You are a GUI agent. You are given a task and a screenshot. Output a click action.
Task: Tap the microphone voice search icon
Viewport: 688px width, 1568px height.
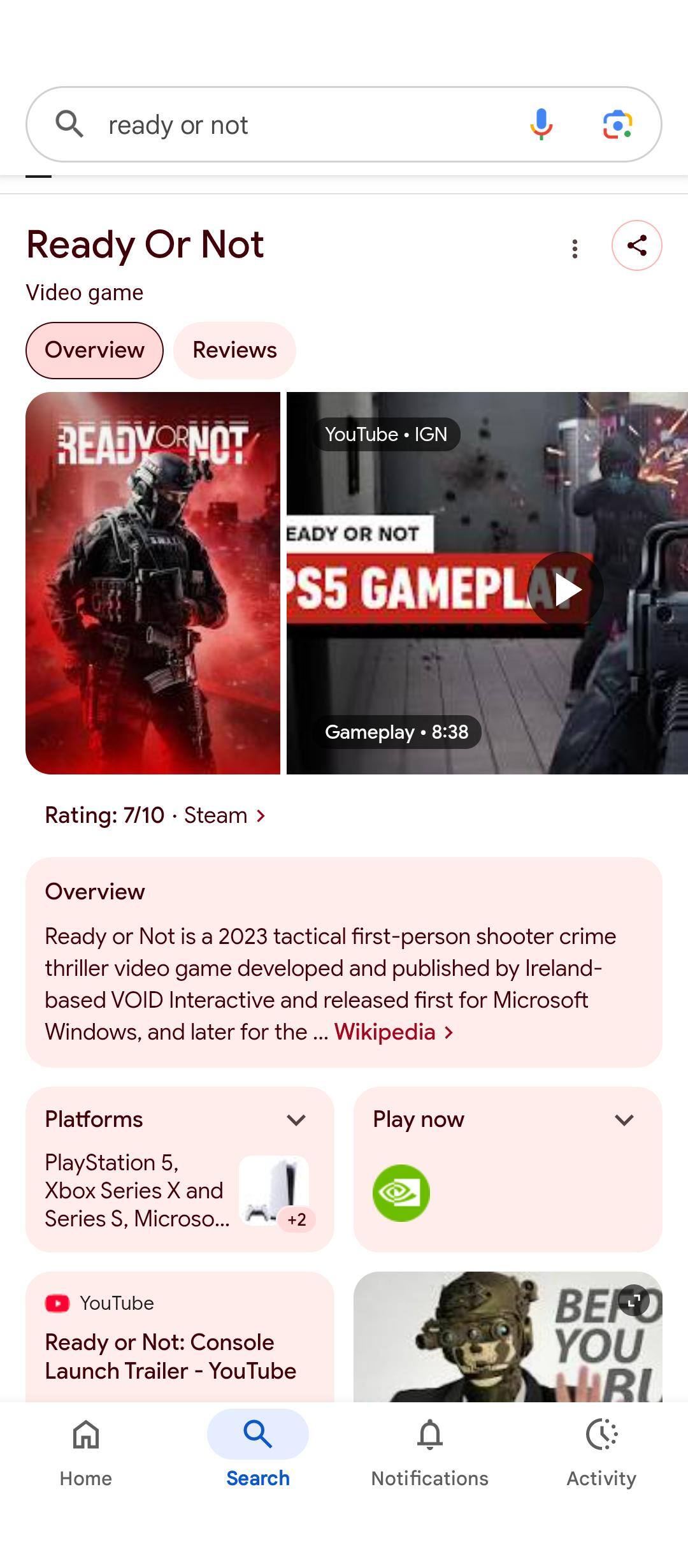click(x=541, y=124)
